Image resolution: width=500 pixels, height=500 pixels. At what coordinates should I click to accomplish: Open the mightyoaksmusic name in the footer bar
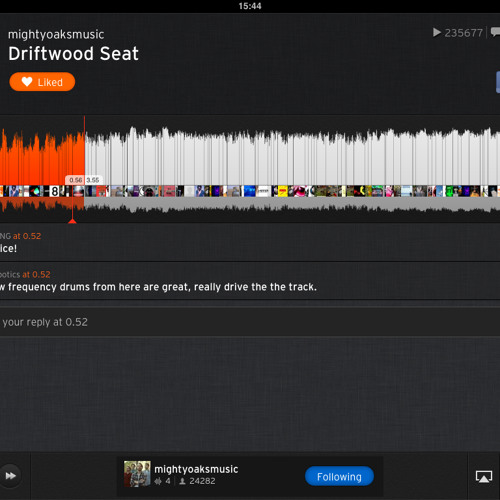point(196,469)
